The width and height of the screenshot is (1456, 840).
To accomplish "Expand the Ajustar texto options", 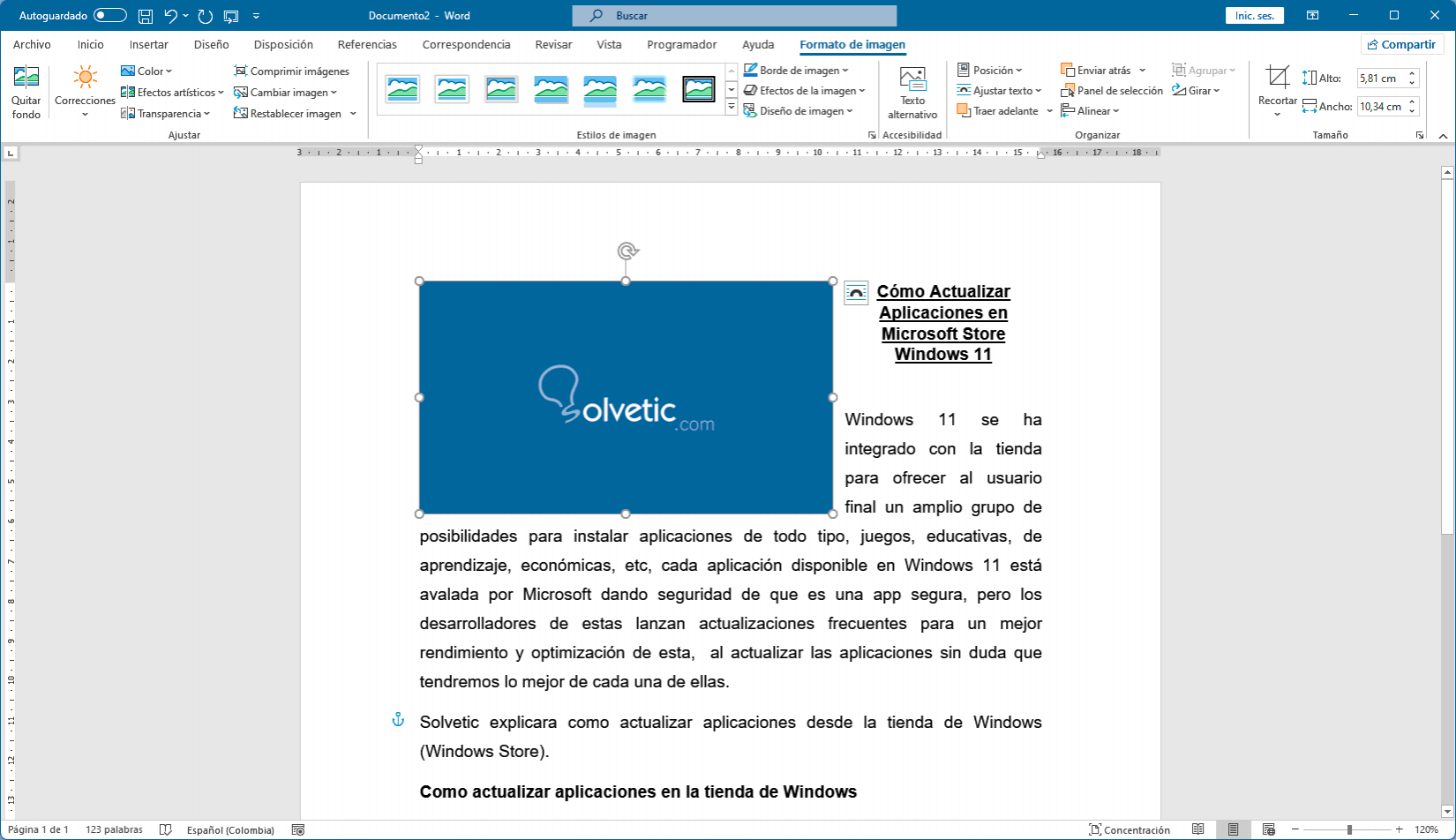I will click(x=1000, y=91).
